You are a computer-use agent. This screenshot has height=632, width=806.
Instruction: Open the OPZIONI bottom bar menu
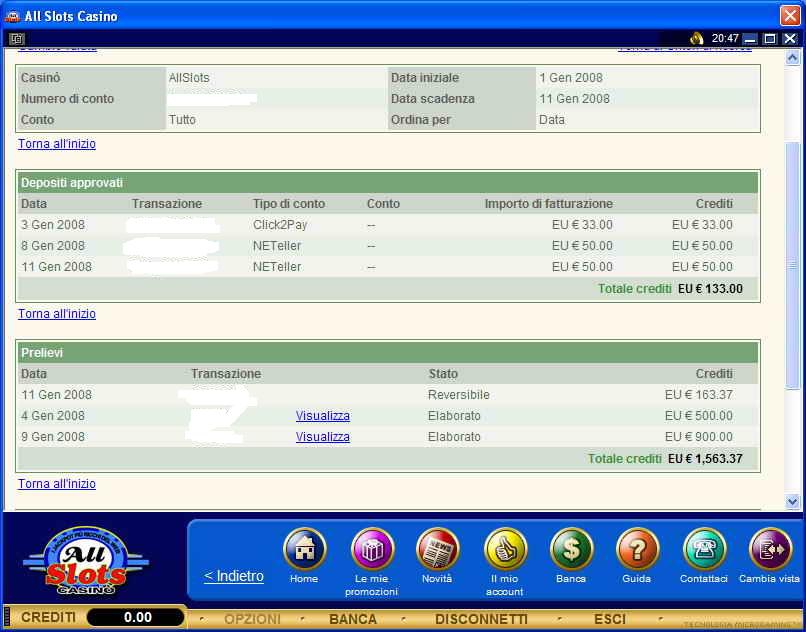point(252,619)
